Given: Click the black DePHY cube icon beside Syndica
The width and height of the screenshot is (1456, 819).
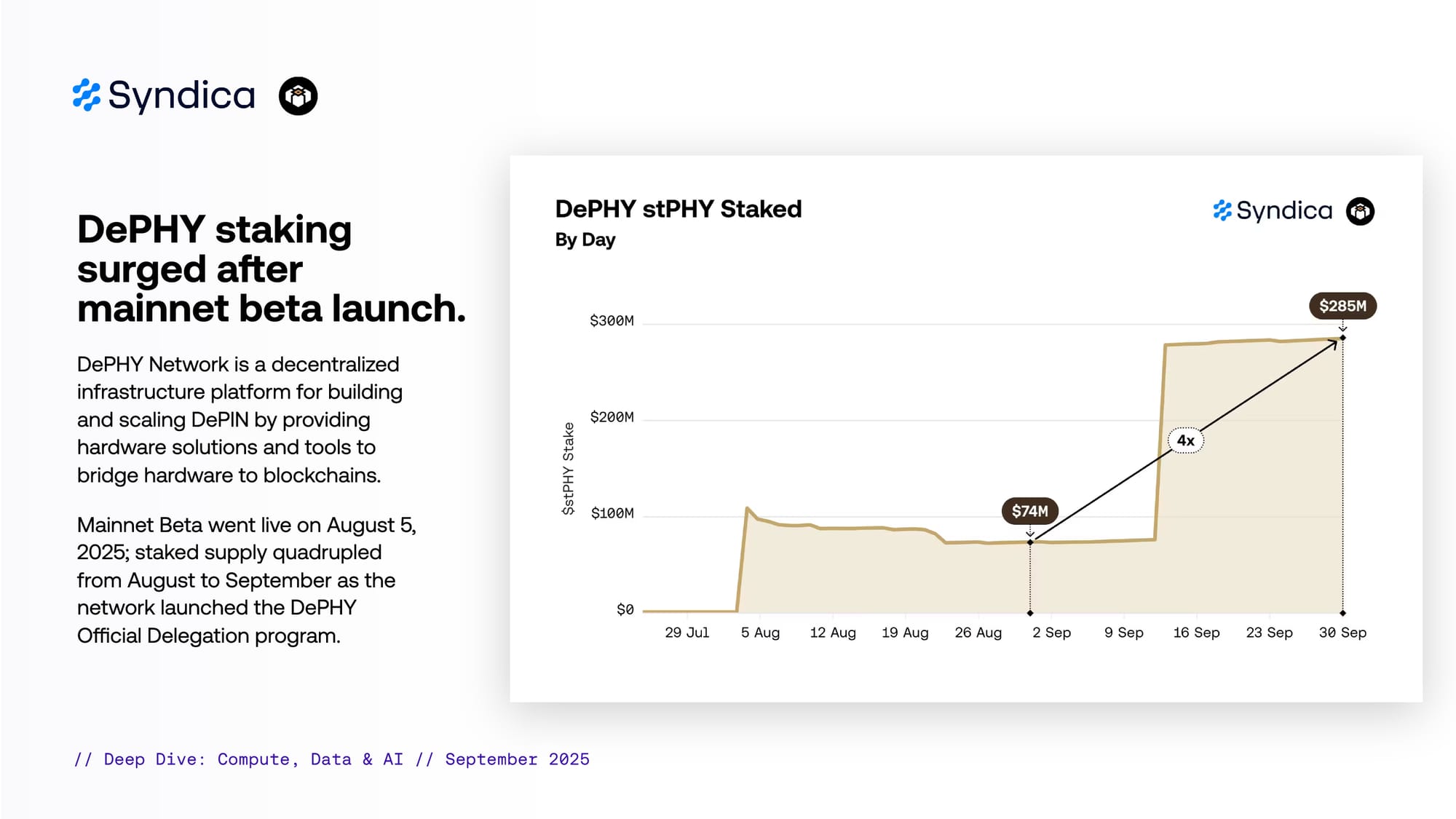Looking at the screenshot, I should 298,95.
